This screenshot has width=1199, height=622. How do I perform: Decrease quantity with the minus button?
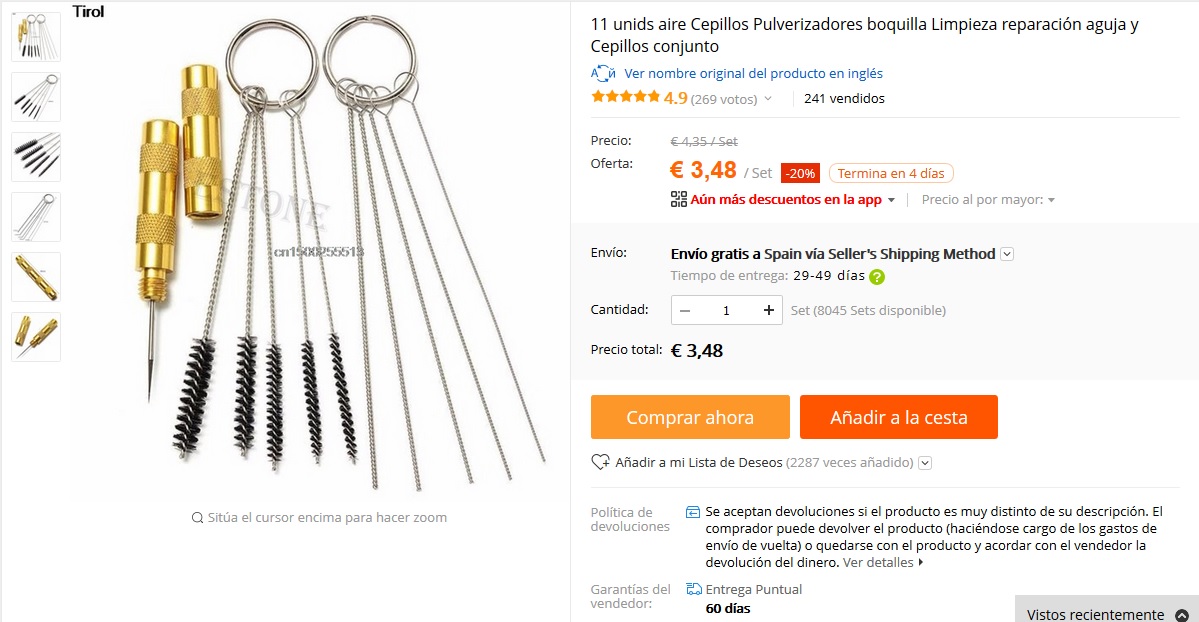685,310
